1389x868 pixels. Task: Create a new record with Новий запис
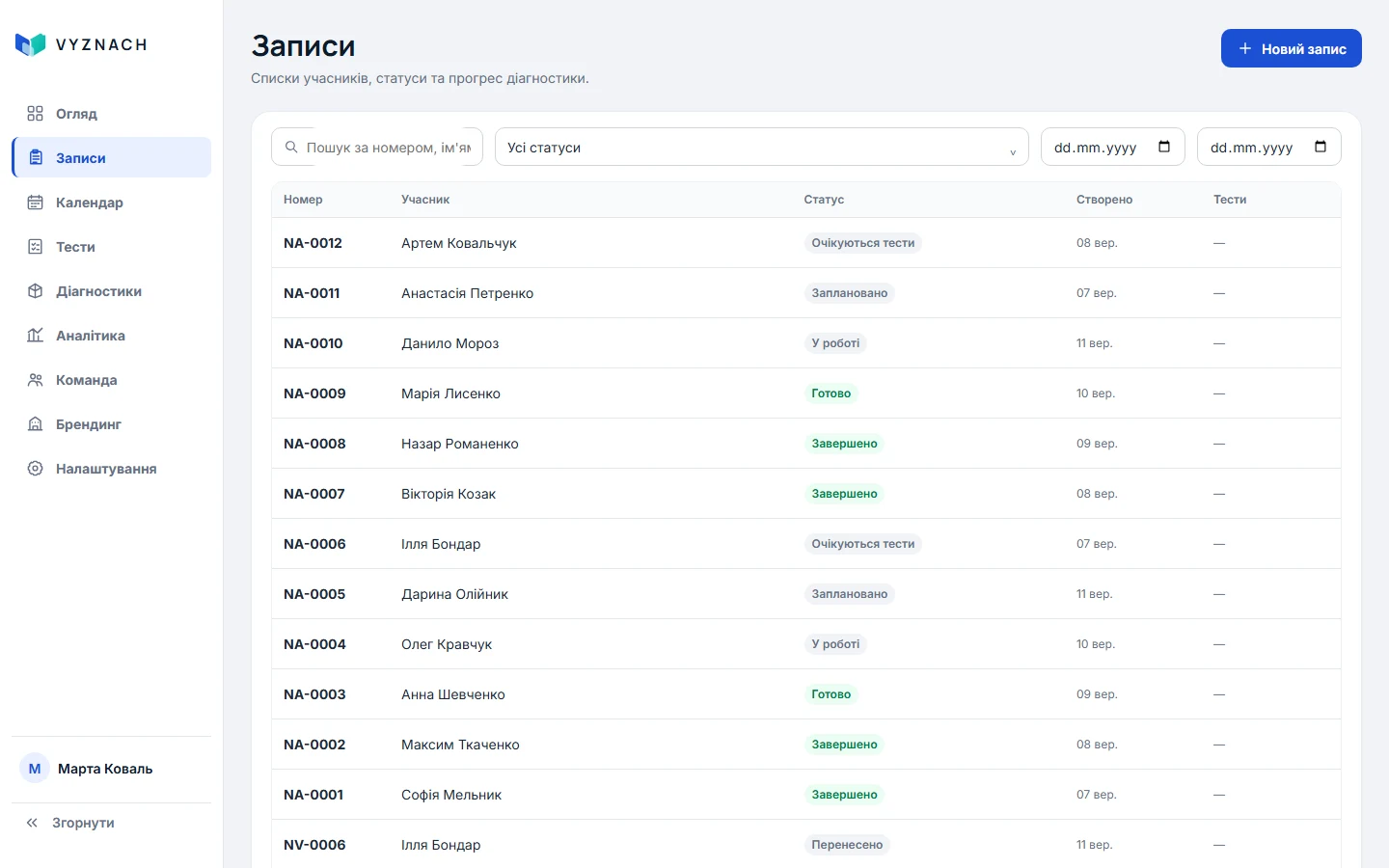[x=1292, y=48]
